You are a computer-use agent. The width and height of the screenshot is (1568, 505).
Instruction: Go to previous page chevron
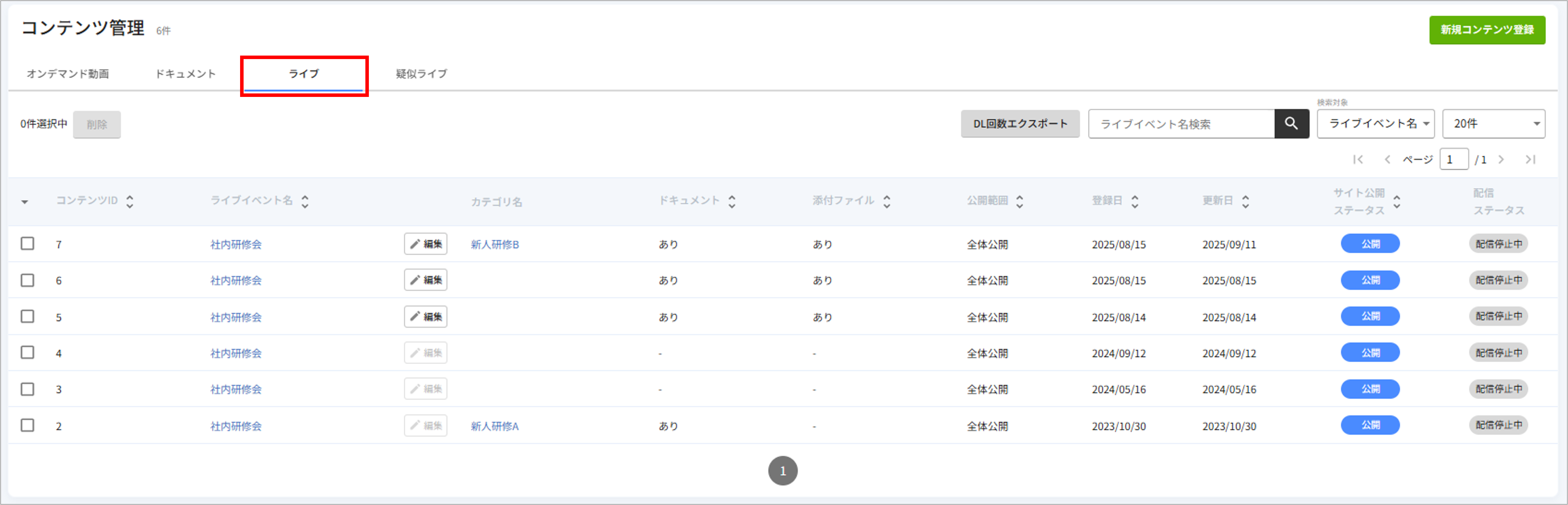pyautogui.click(x=1387, y=159)
